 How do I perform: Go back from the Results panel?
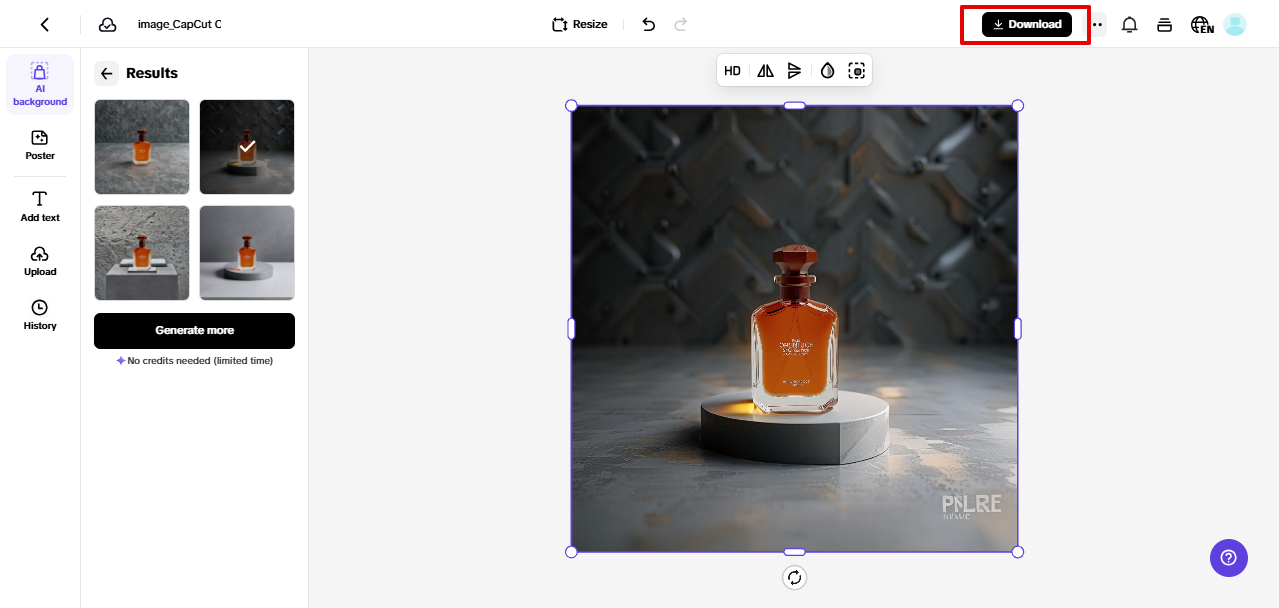pos(107,73)
